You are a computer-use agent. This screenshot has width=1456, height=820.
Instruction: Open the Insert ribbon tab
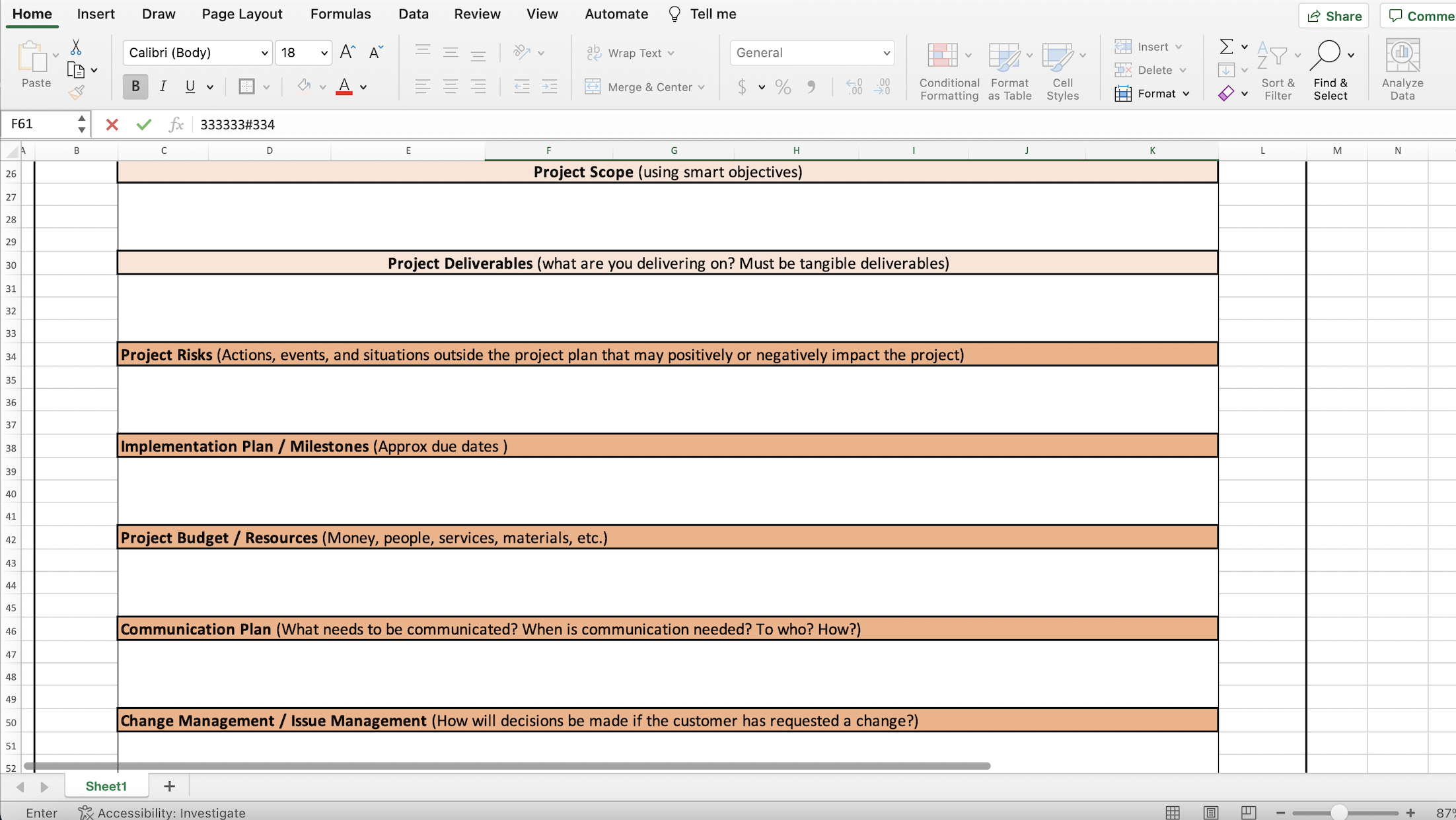pos(96,14)
